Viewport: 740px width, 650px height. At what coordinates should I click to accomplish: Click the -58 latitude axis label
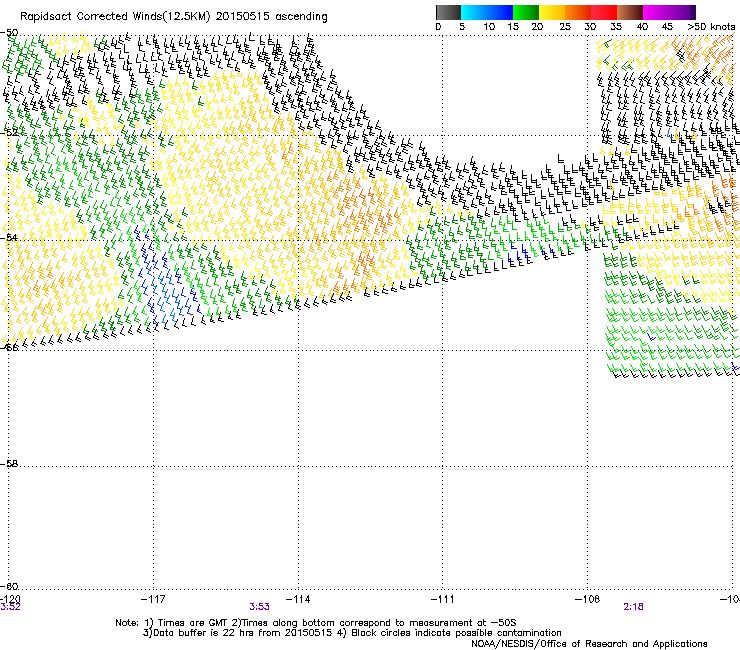click(9, 464)
